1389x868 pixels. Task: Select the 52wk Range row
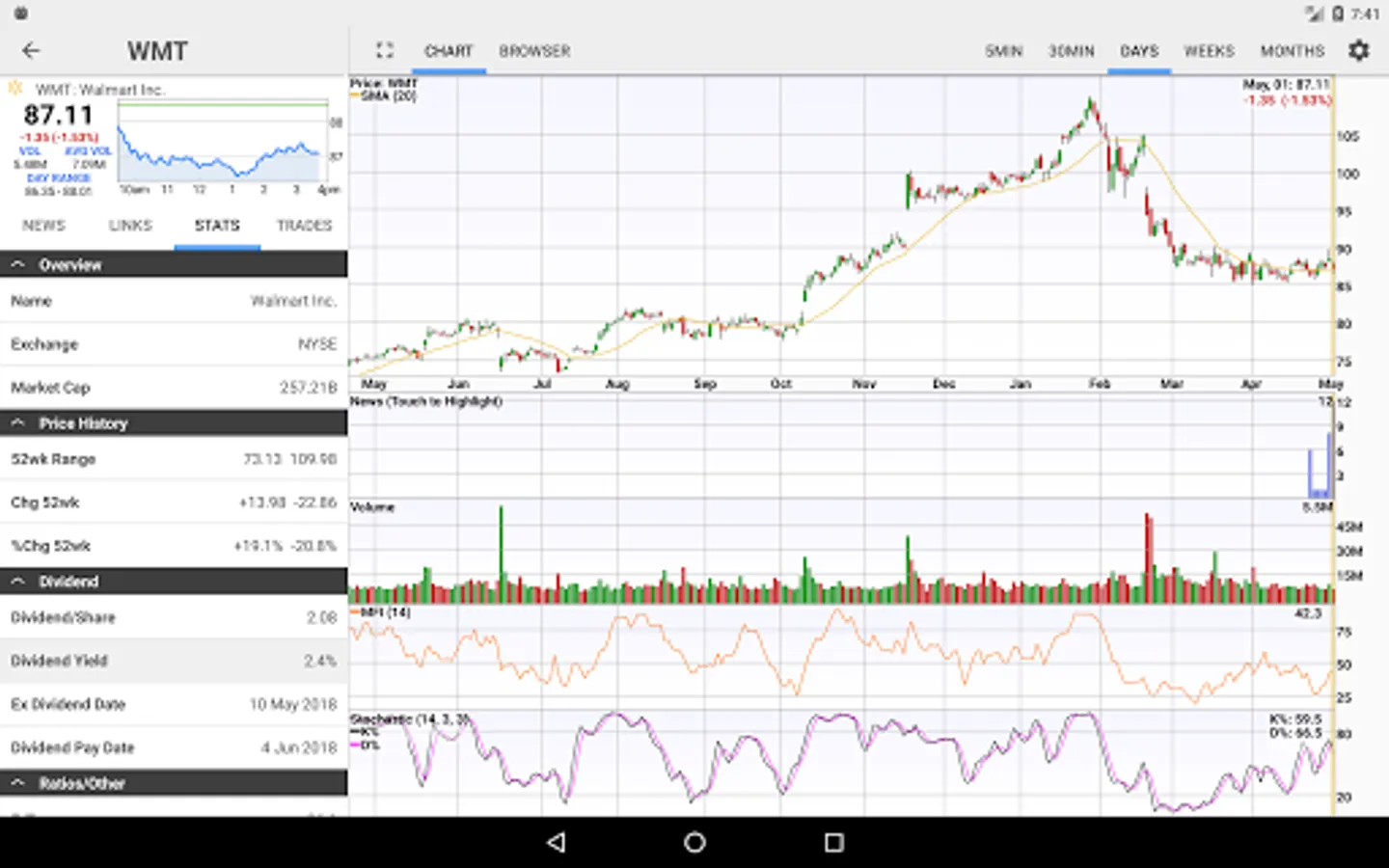click(x=174, y=459)
